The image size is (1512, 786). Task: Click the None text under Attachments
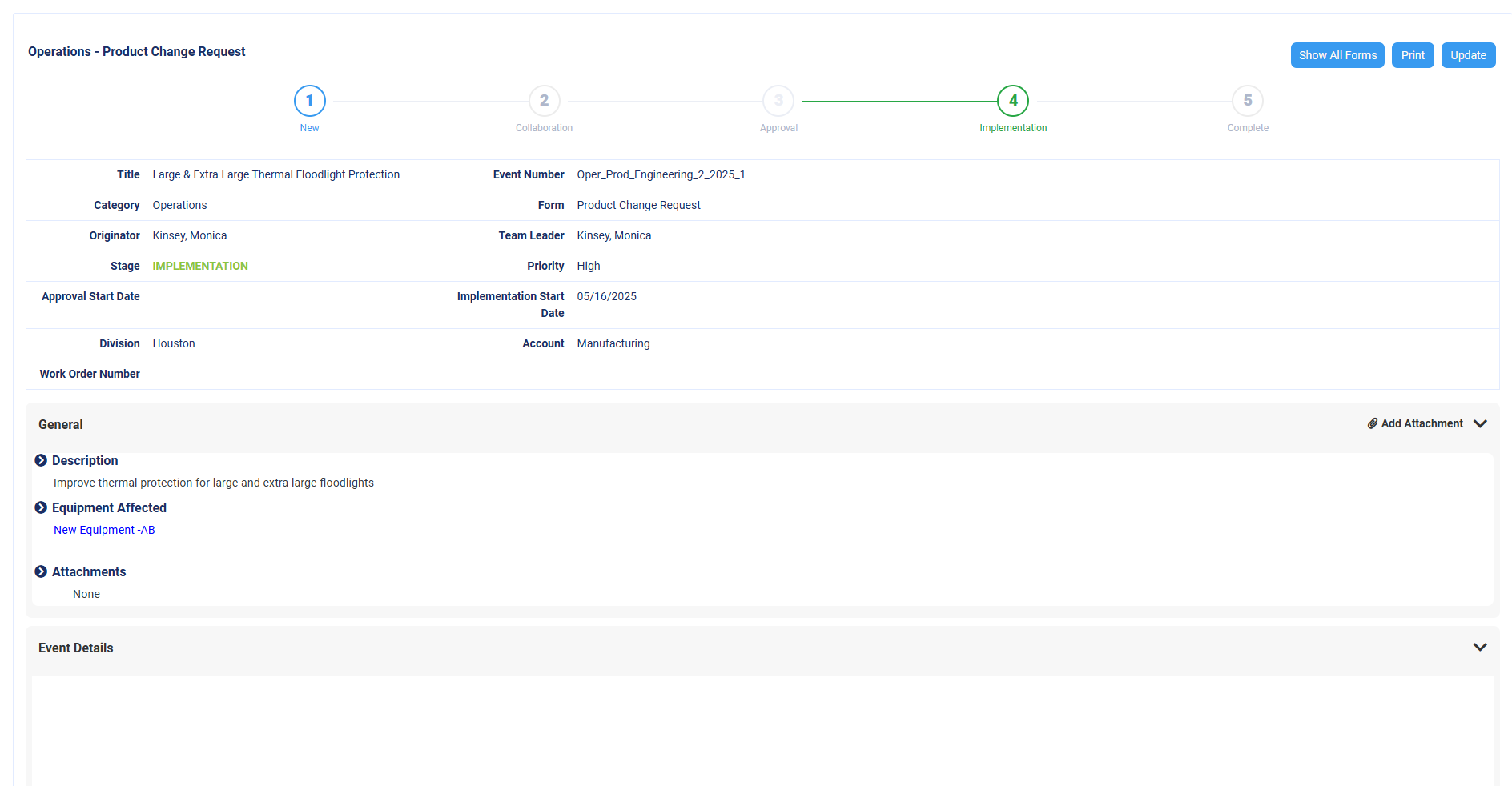click(86, 594)
